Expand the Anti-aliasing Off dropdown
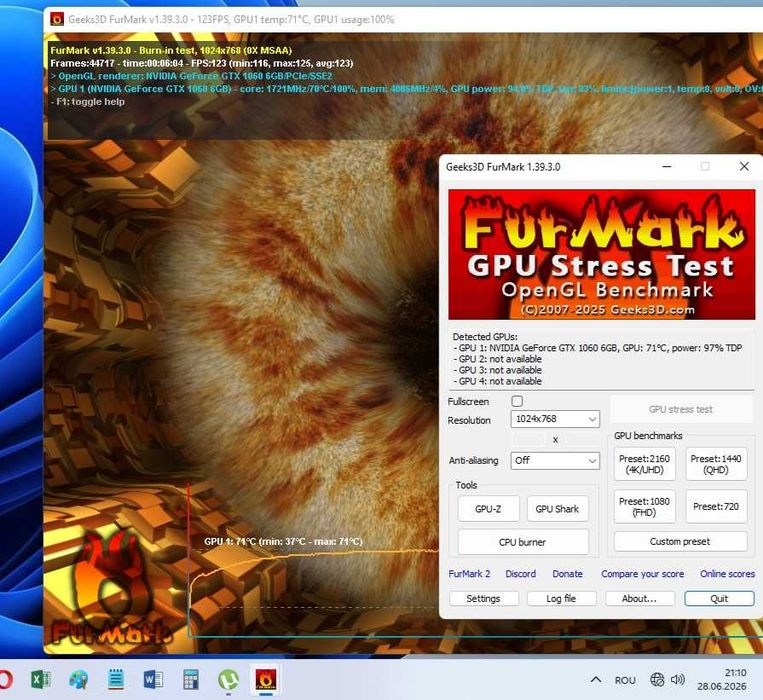763x700 pixels. pos(555,460)
